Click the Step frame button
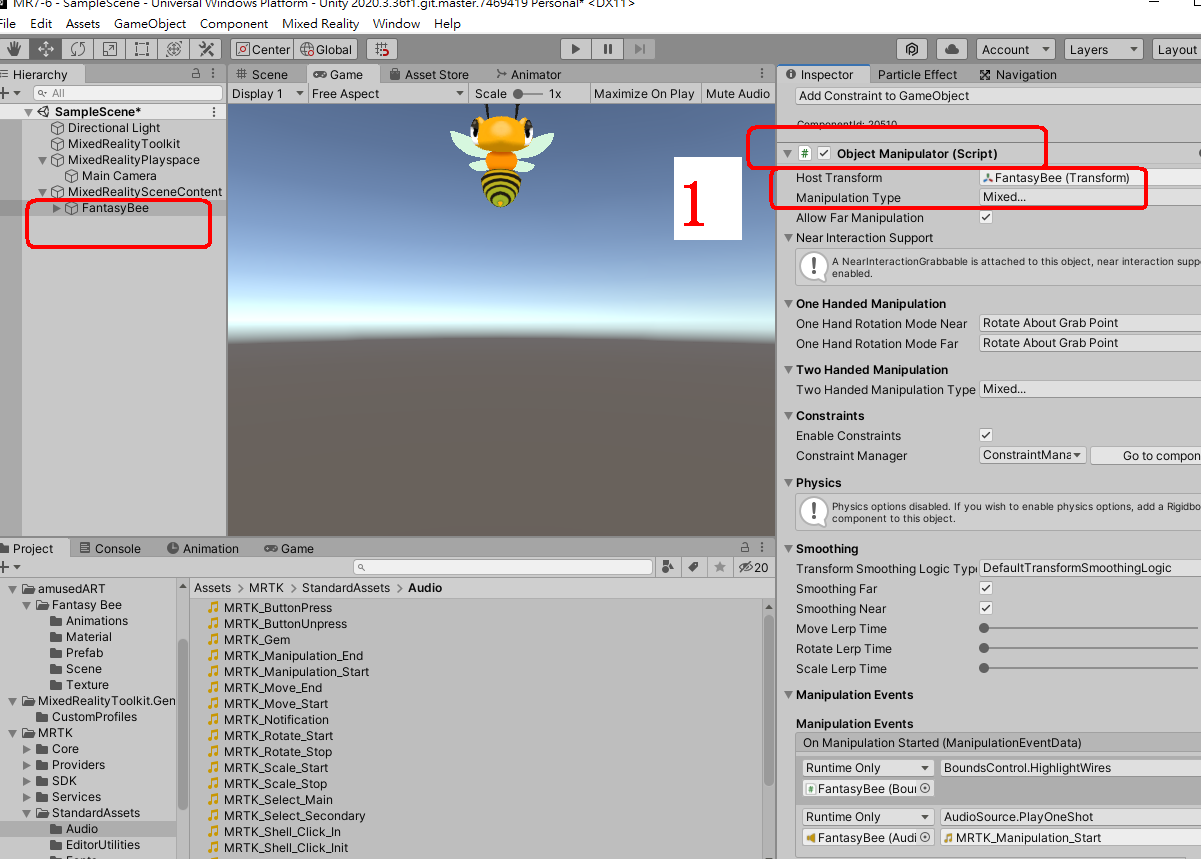The image size is (1201, 859). (x=640, y=49)
